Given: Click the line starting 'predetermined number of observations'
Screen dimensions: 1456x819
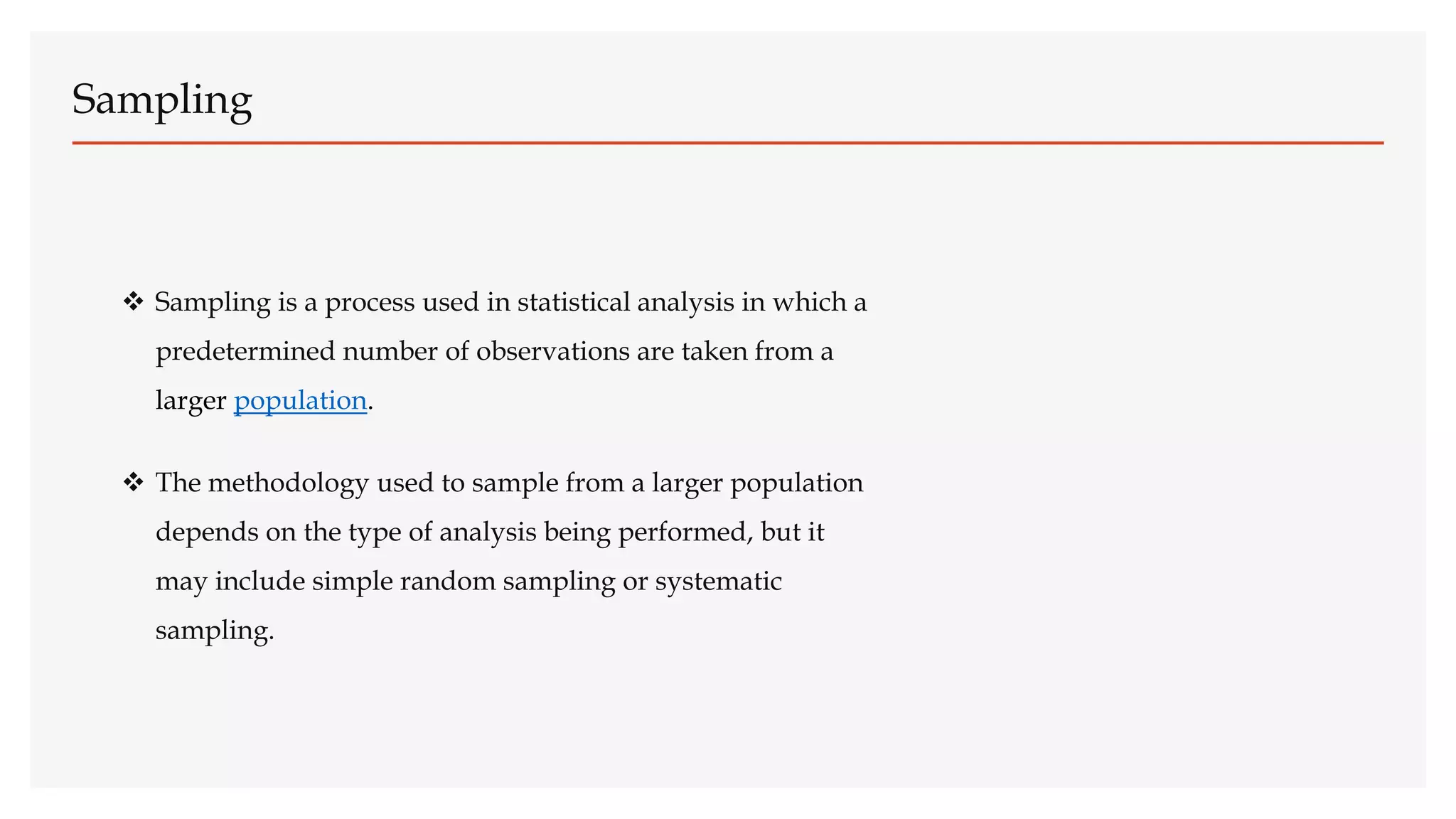Looking at the screenshot, I should tap(494, 351).
